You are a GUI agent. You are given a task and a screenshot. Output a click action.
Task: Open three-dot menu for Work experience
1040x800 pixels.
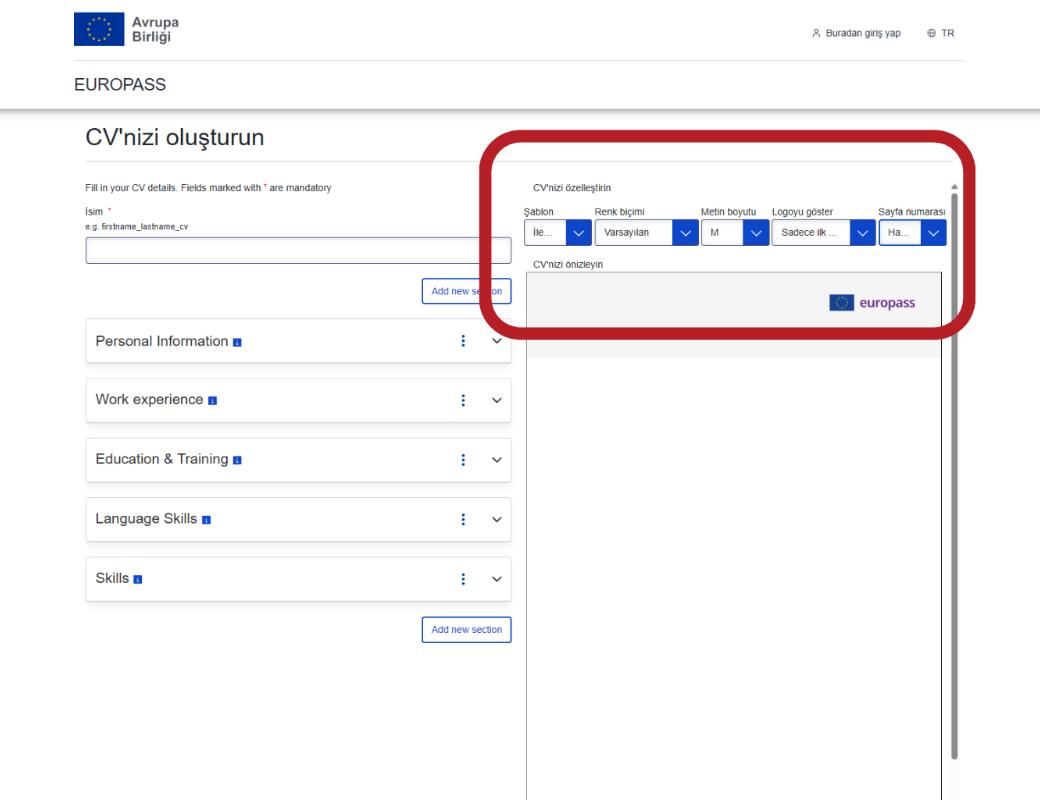(463, 401)
